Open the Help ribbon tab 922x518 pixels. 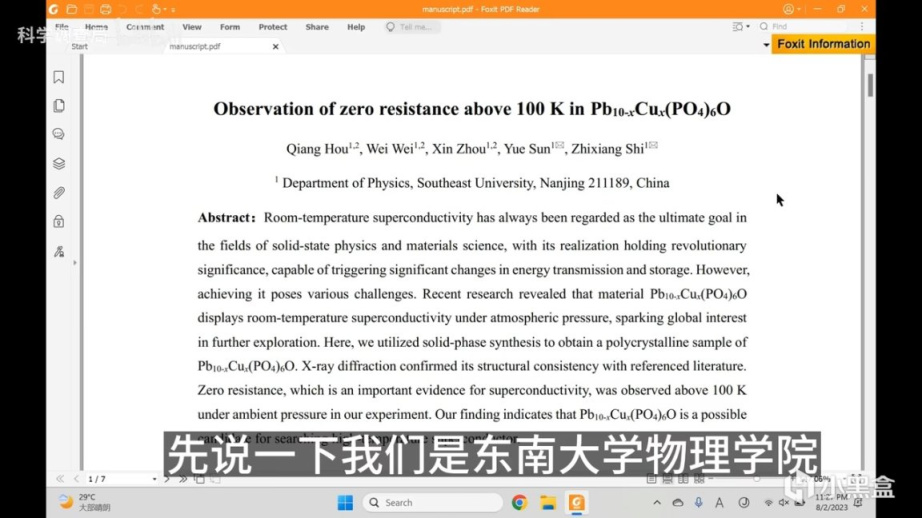click(356, 27)
